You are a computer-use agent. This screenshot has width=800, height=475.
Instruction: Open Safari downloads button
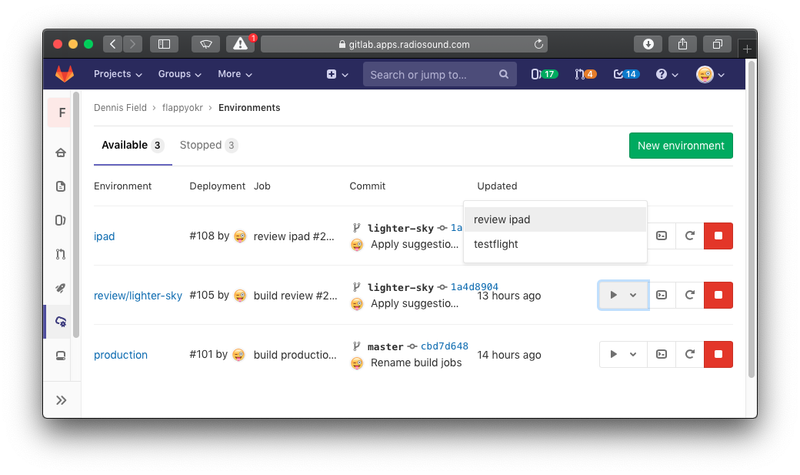(x=648, y=44)
